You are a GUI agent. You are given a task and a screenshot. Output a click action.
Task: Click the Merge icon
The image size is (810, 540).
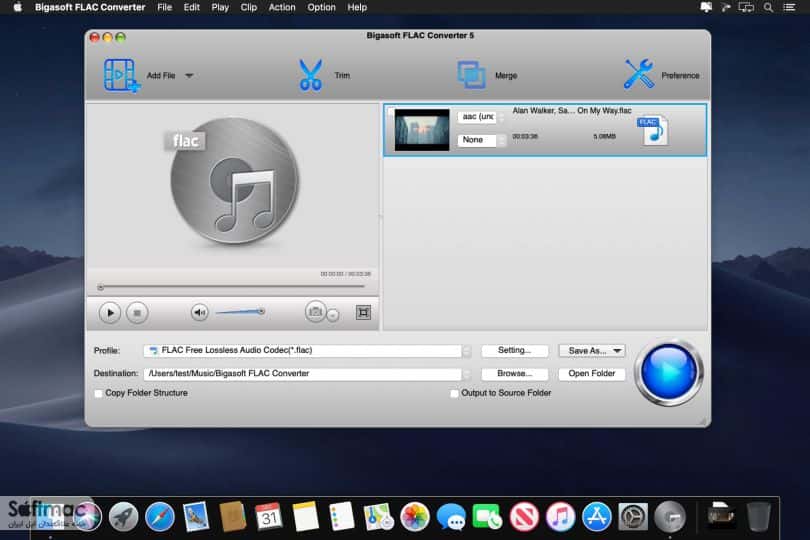click(x=471, y=75)
